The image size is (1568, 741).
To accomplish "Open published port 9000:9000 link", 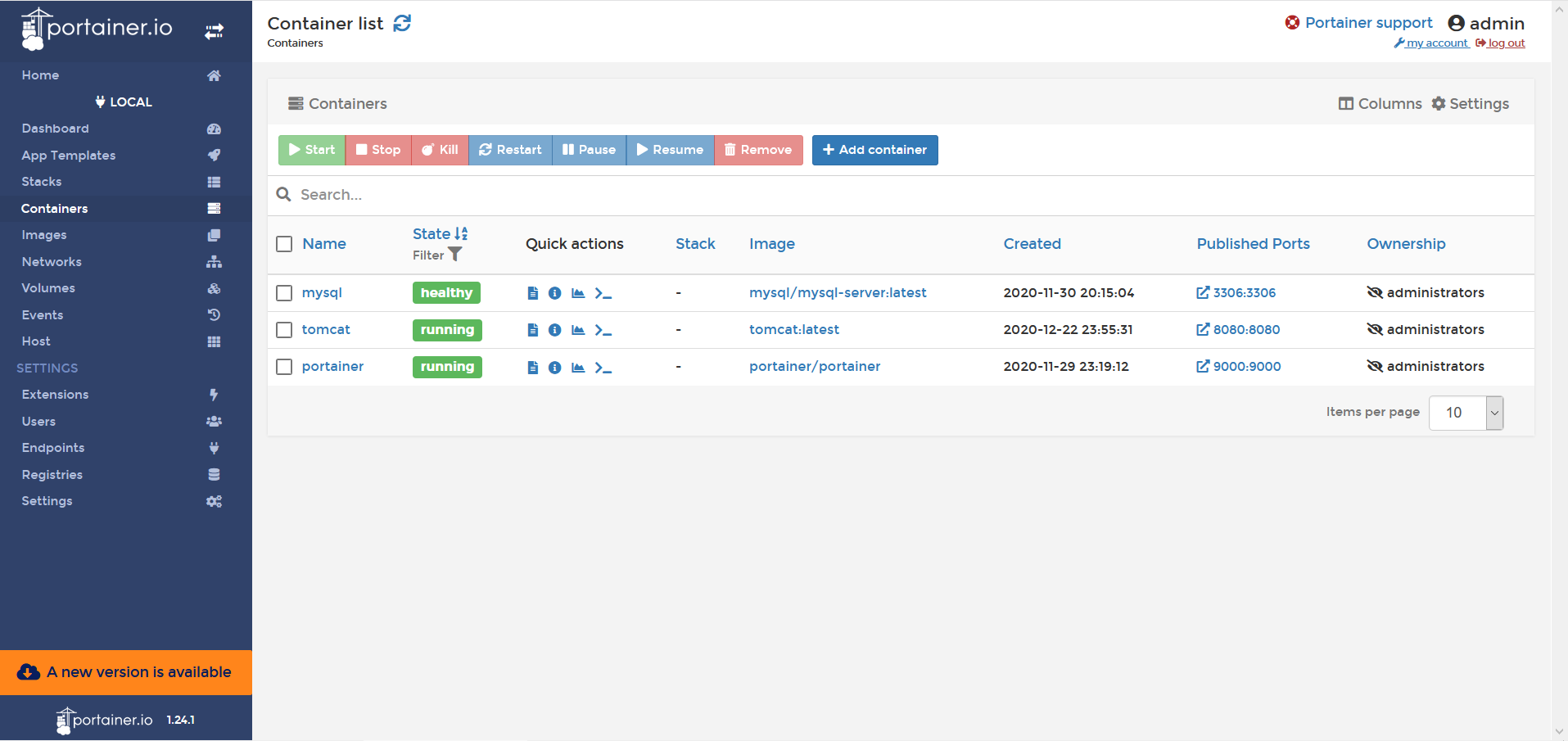I will tap(1238, 367).
